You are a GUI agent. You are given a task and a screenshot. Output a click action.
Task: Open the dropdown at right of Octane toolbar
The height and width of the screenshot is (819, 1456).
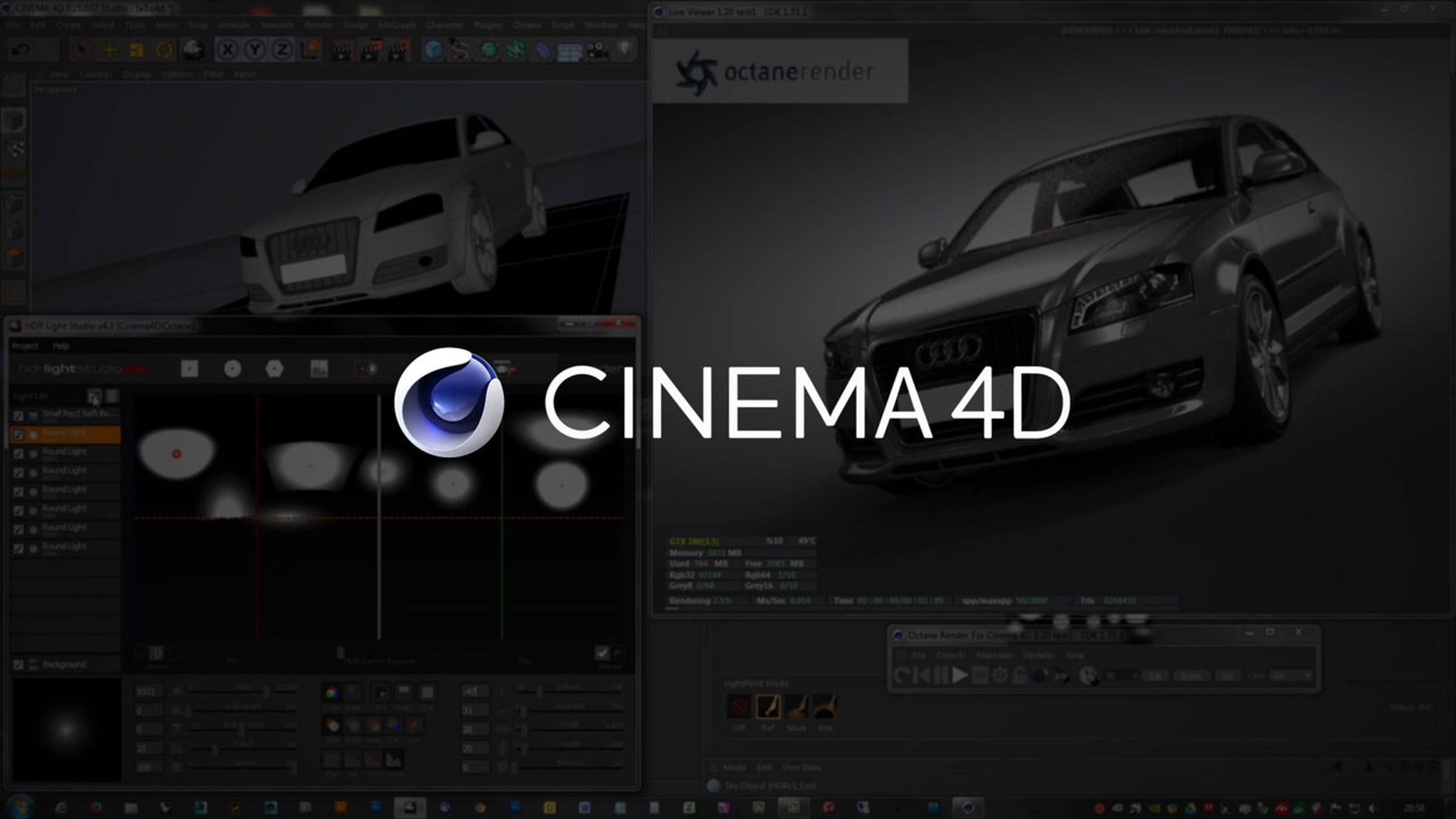point(1292,675)
